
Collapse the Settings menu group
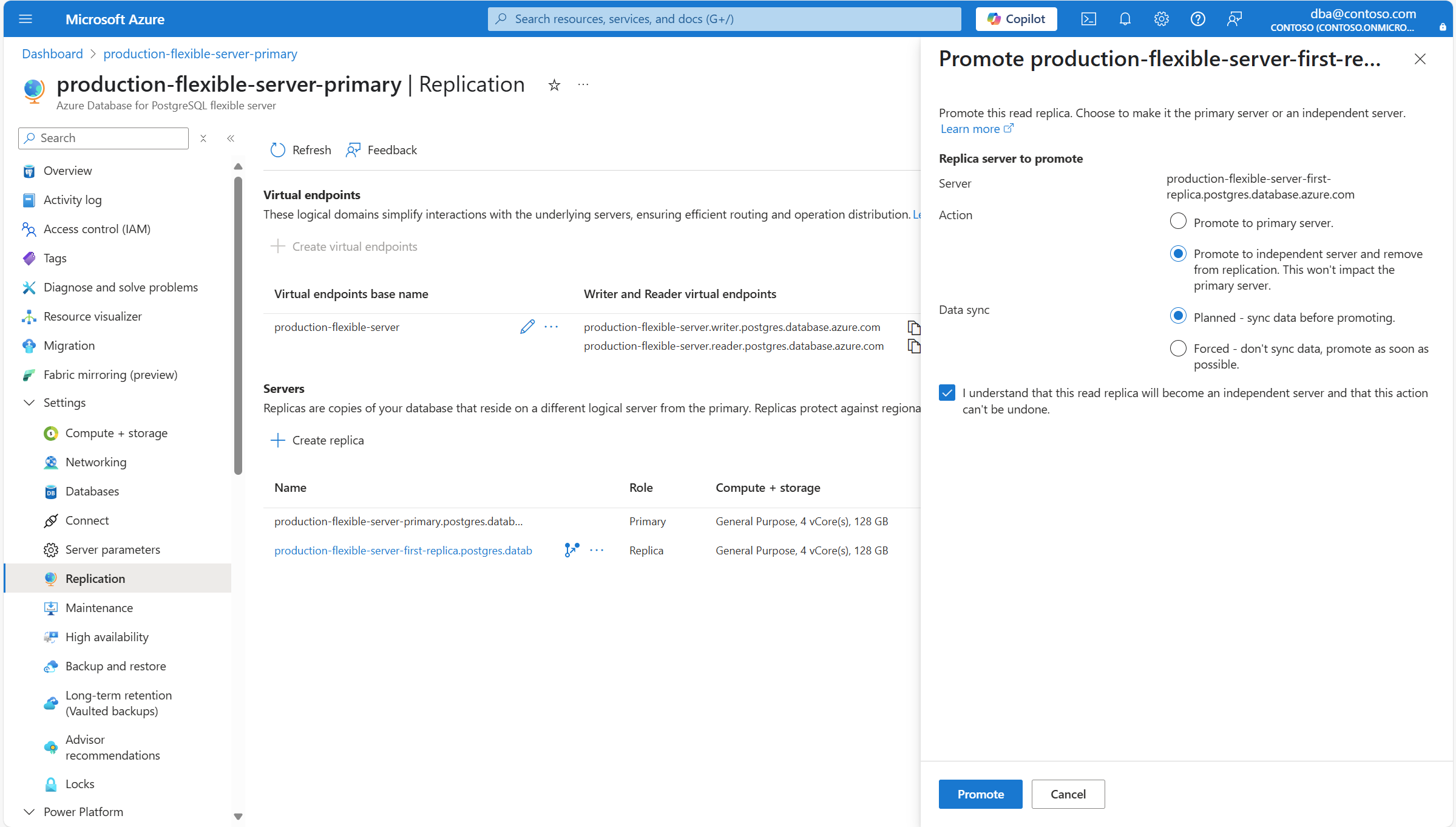pyautogui.click(x=29, y=403)
